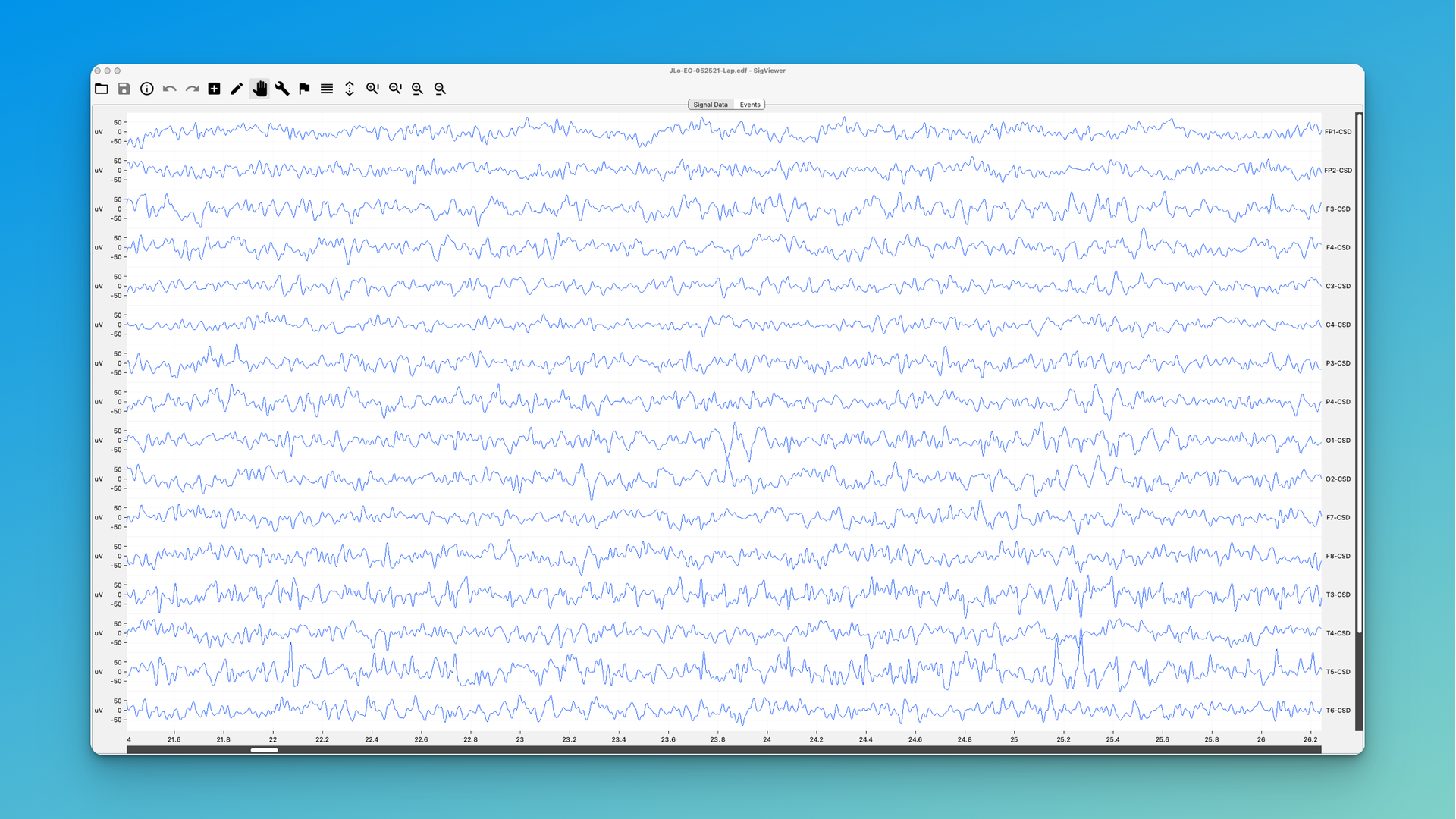Select the new event plus tool
This screenshot has width=1456, height=819.
point(215,89)
